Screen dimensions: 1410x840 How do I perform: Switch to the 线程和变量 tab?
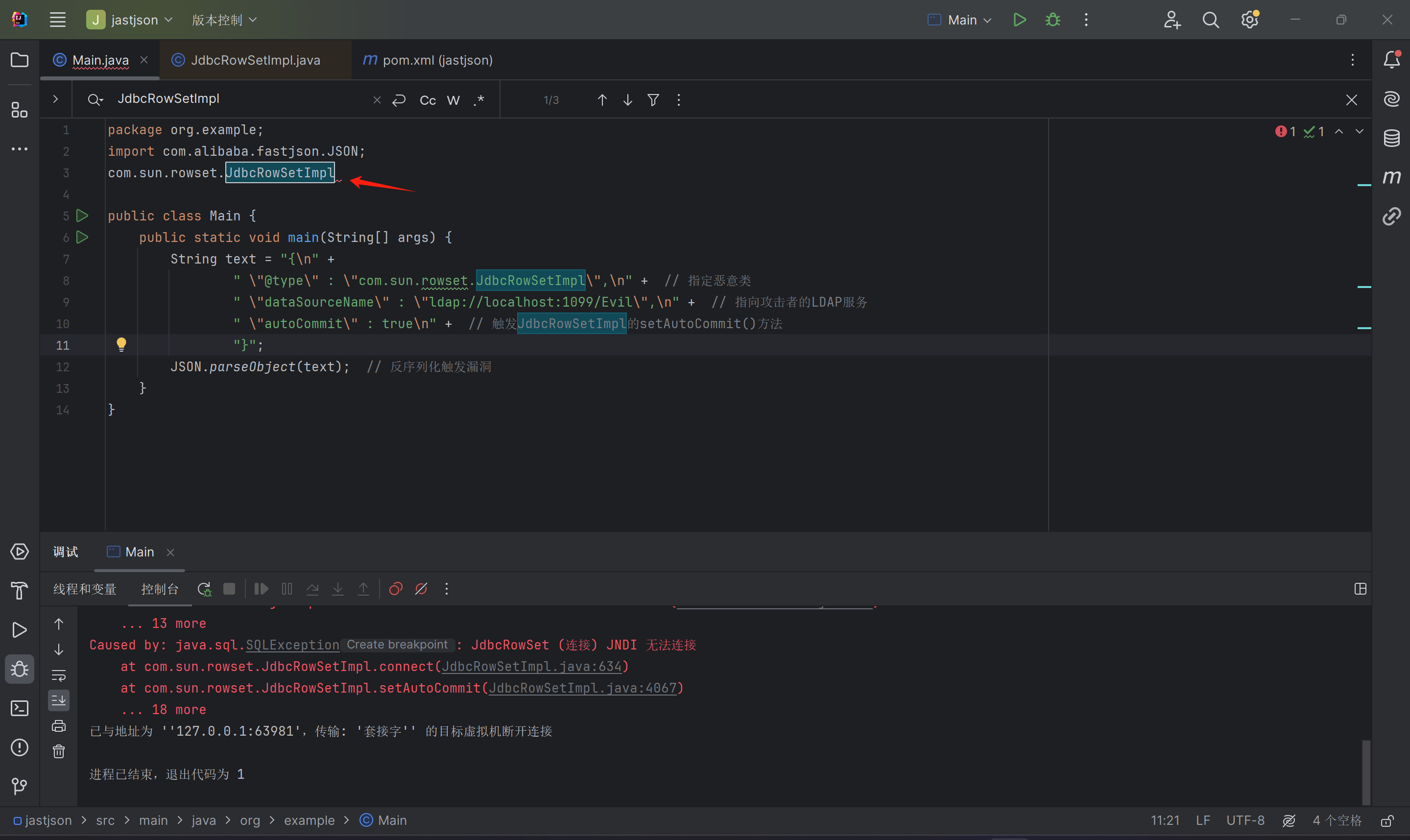click(85, 589)
